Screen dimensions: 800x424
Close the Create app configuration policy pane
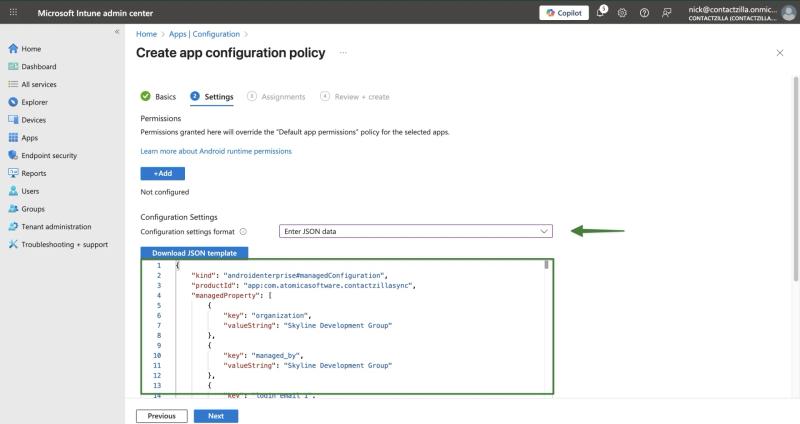point(780,53)
